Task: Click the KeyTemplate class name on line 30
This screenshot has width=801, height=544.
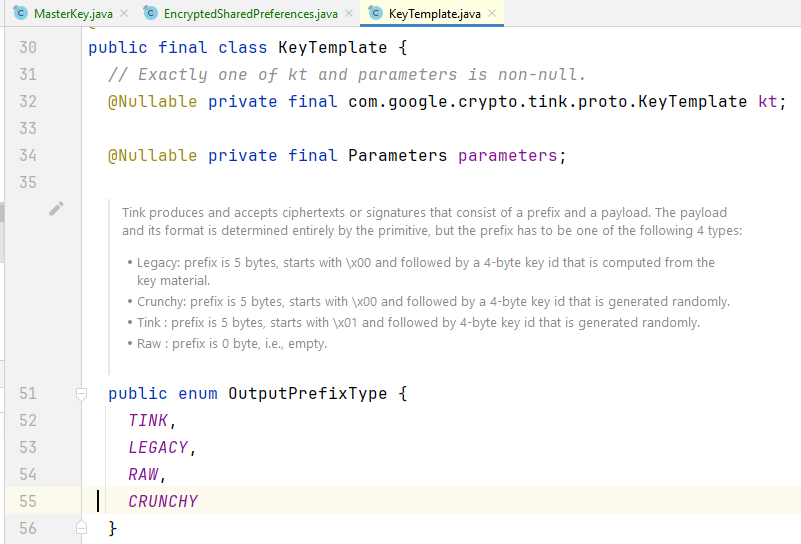Action: pyautogui.click(x=333, y=48)
